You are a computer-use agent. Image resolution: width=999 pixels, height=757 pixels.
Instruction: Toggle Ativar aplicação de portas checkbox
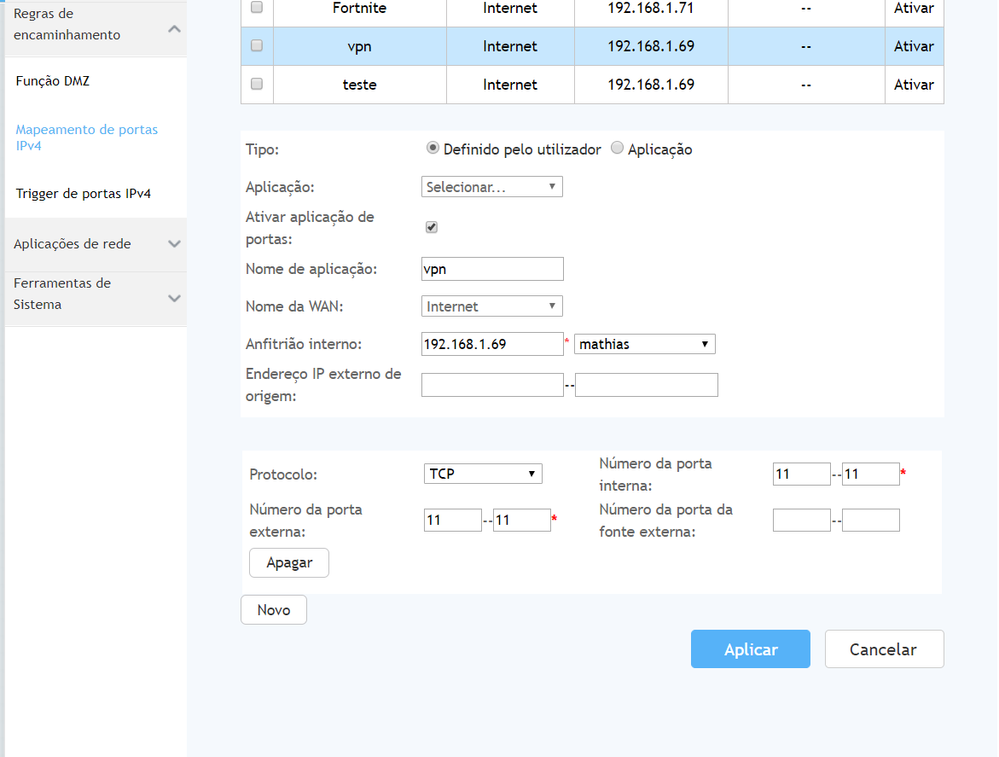(x=432, y=227)
